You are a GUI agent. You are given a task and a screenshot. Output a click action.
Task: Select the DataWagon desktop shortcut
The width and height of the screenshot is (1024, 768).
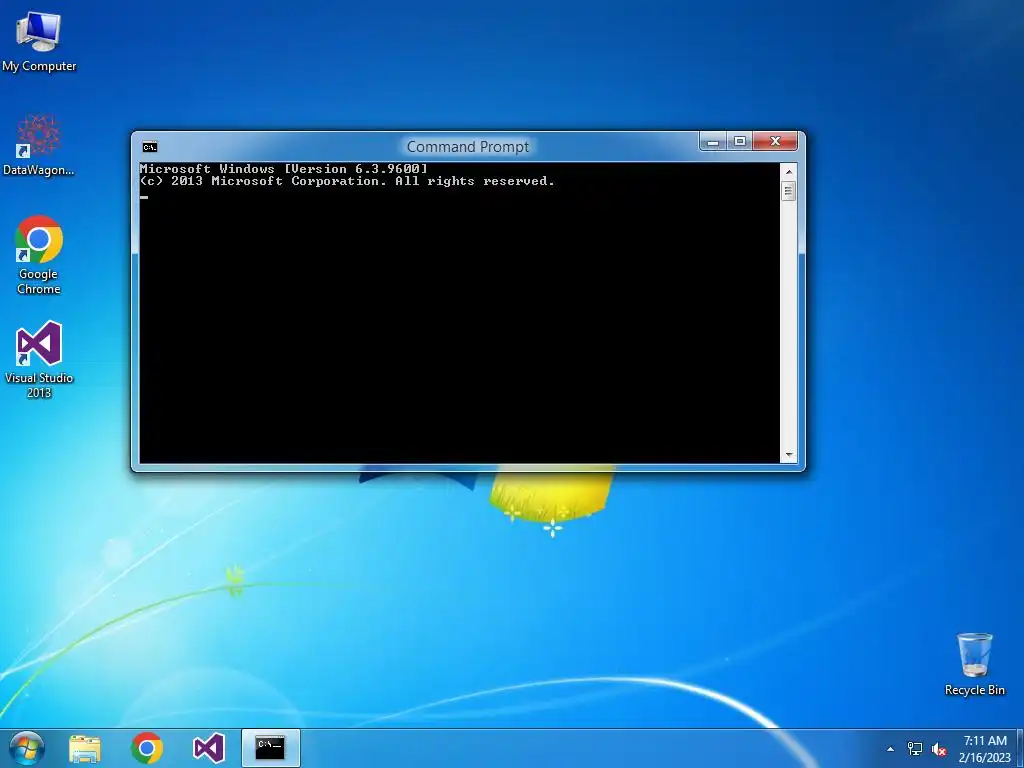(x=39, y=145)
